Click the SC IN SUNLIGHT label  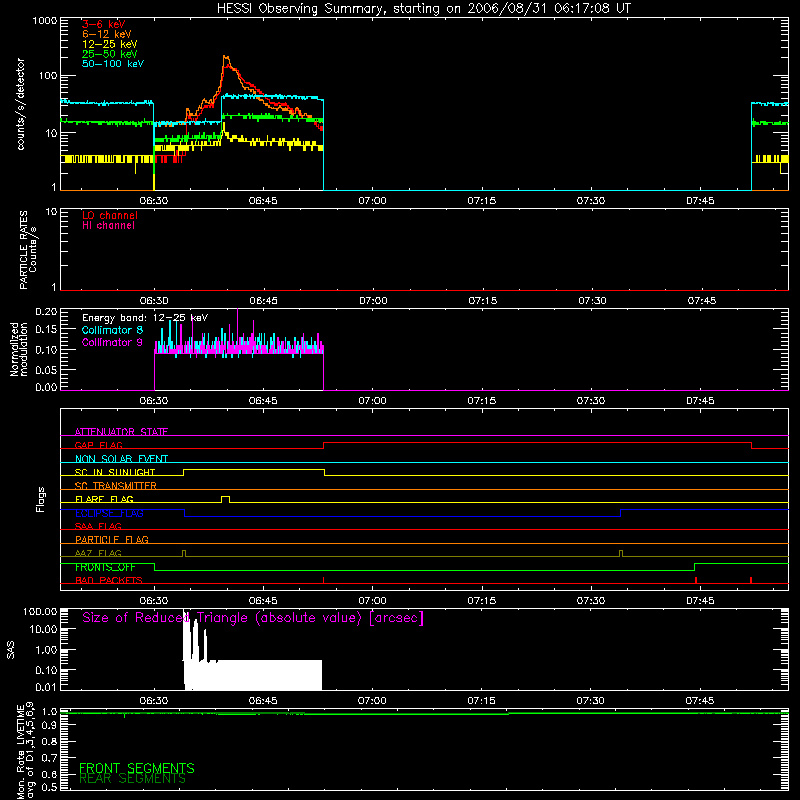(115, 472)
